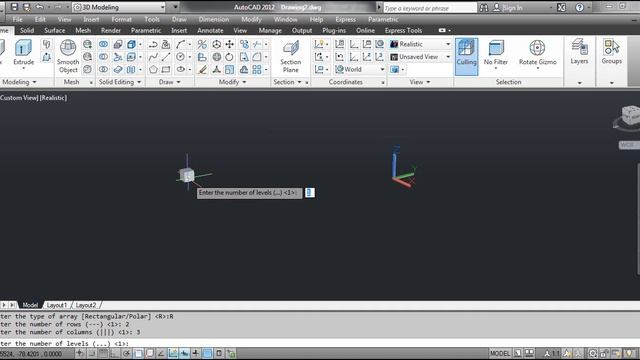Select the Rotate tool in Modify panel
This screenshot has height=360, width=640.
(229, 57)
